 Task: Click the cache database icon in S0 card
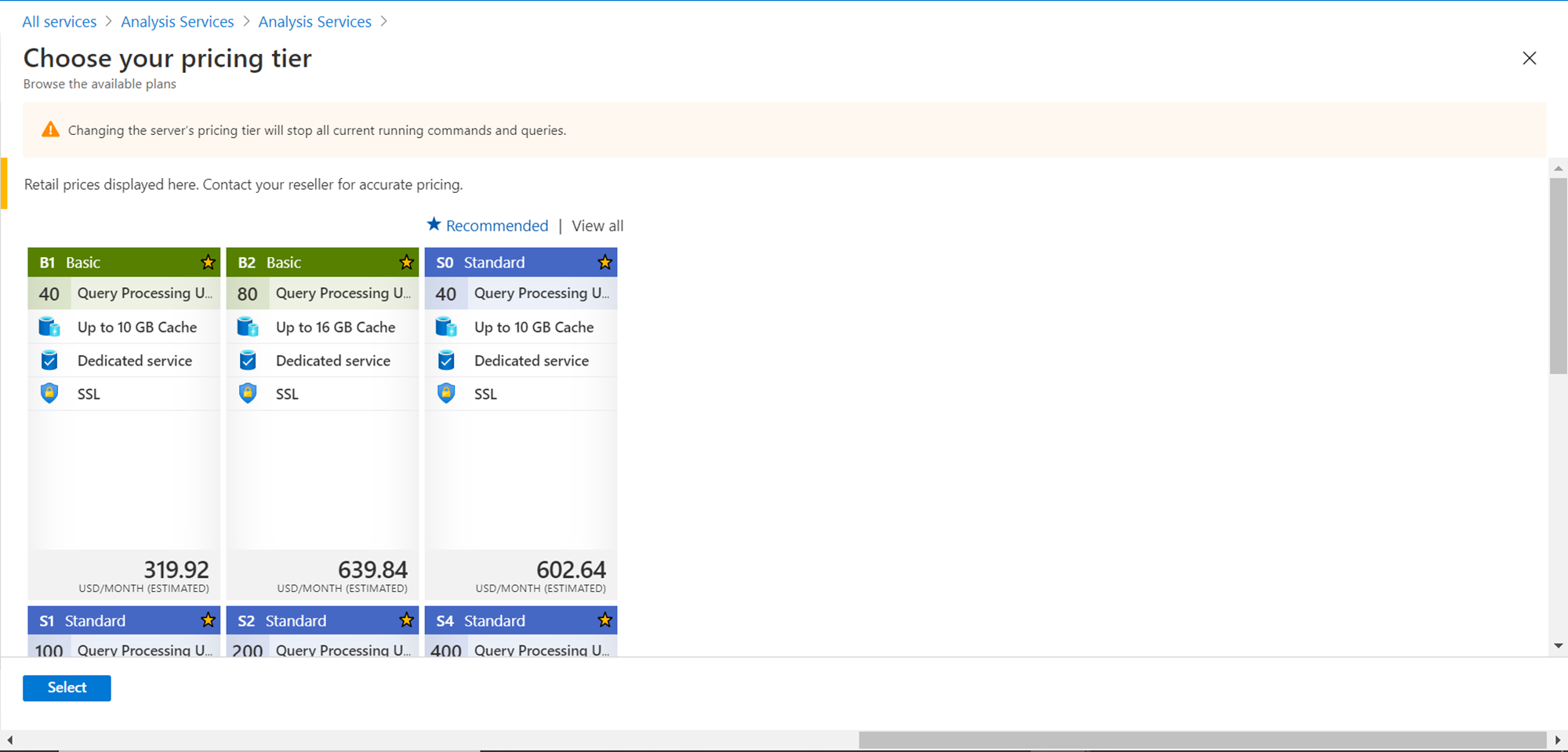click(446, 326)
